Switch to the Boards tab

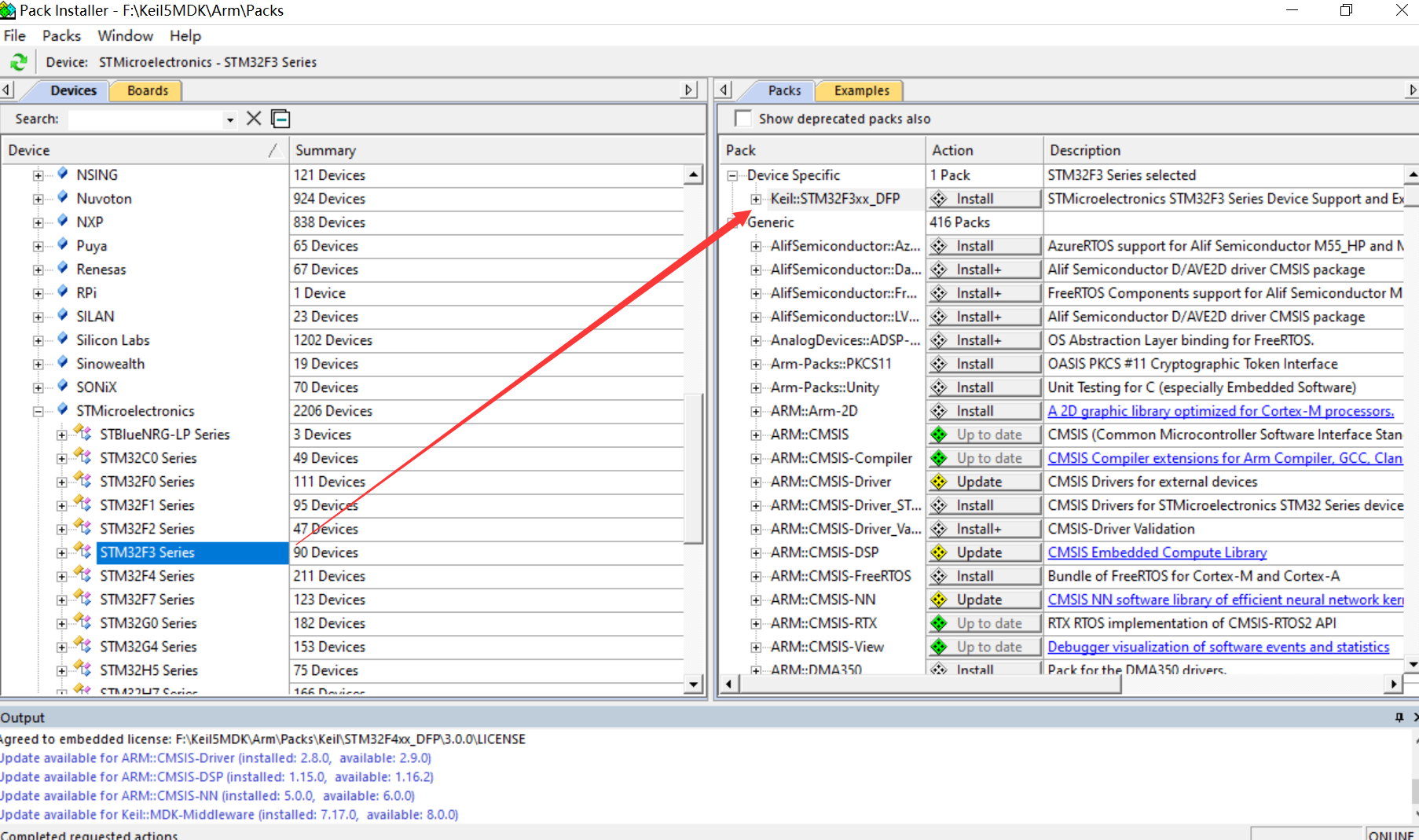click(147, 90)
